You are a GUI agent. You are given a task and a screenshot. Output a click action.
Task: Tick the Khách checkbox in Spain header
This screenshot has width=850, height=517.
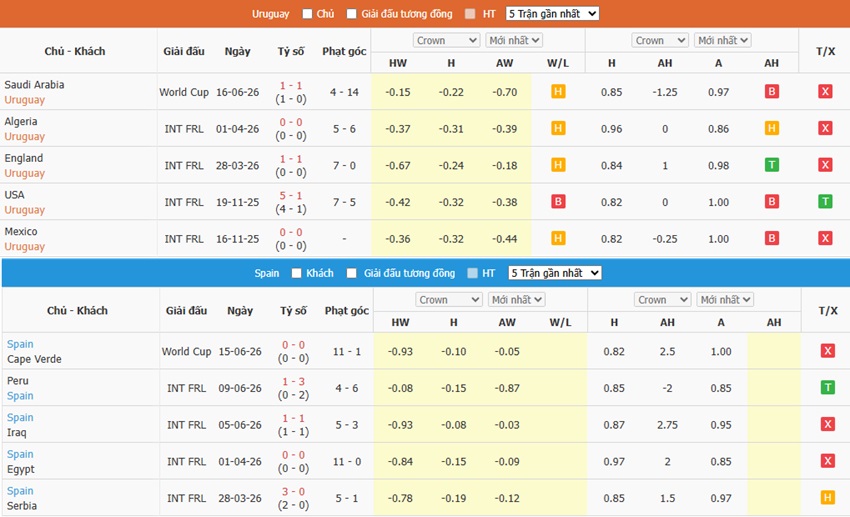point(297,273)
